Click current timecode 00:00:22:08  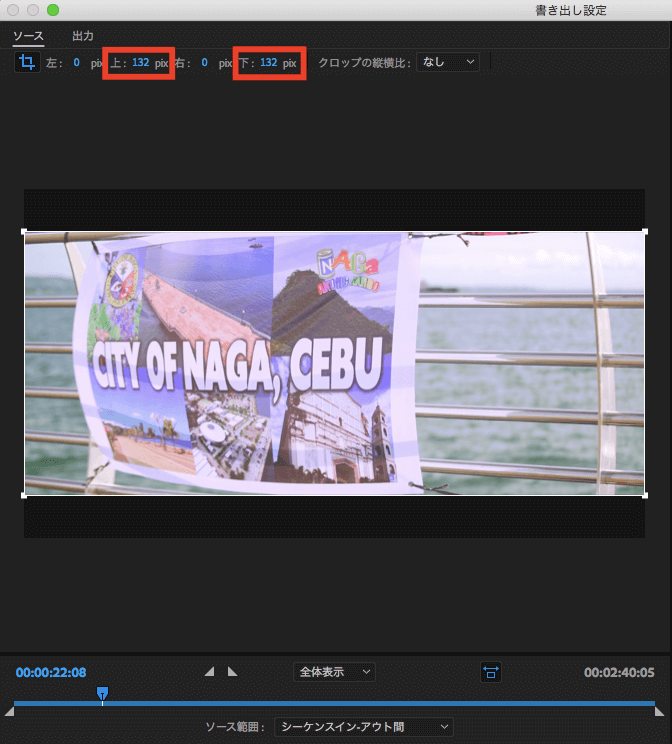click(51, 672)
